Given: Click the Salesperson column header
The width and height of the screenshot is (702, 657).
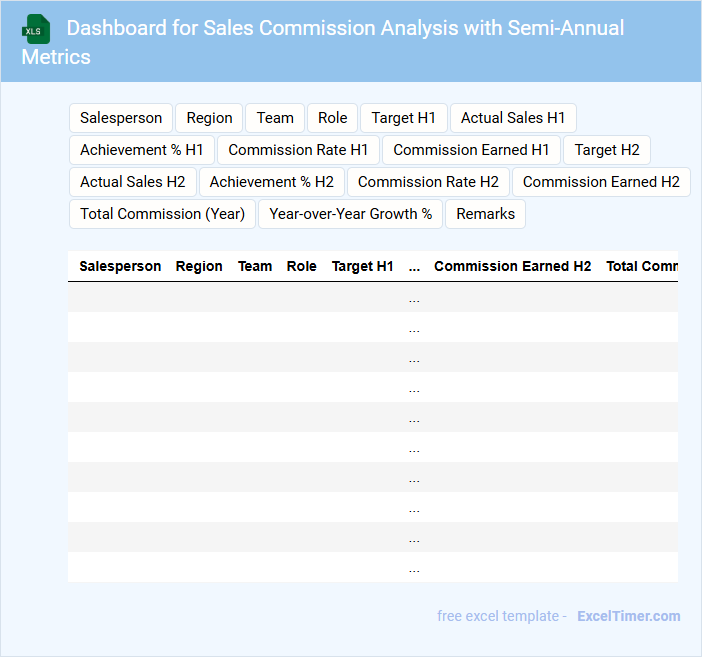Looking at the screenshot, I should (120, 266).
